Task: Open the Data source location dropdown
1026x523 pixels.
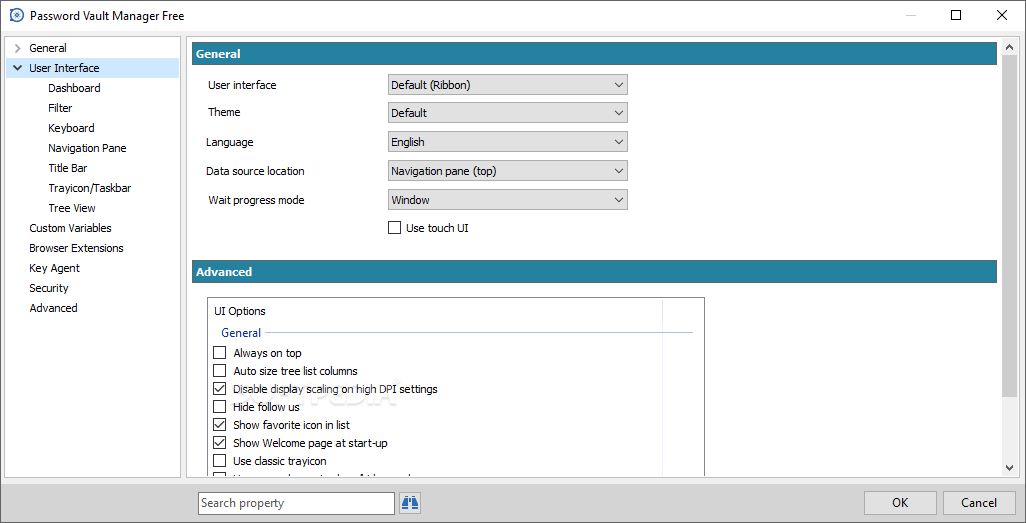Action: pyautogui.click(x=508, y=171)
